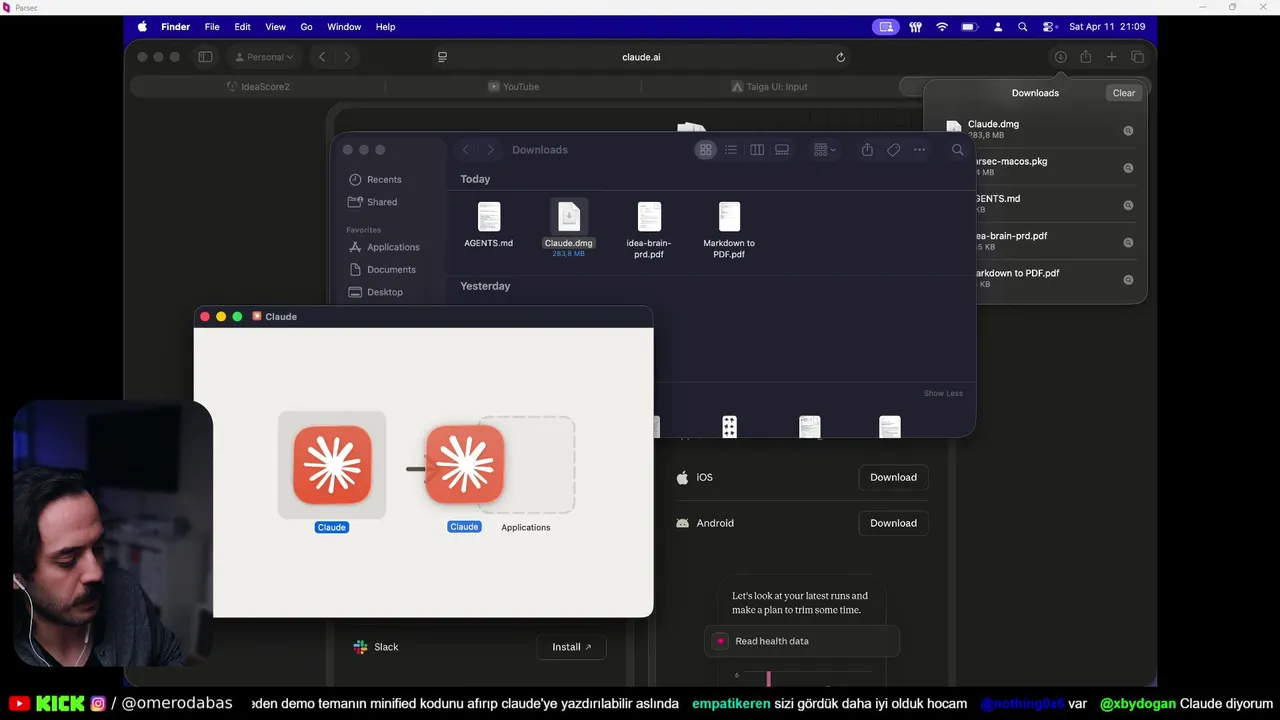Viewport: 1280px width, 720px height.
Task: Open new Safari tab with plus
Action: click(x=1111, y=57)
